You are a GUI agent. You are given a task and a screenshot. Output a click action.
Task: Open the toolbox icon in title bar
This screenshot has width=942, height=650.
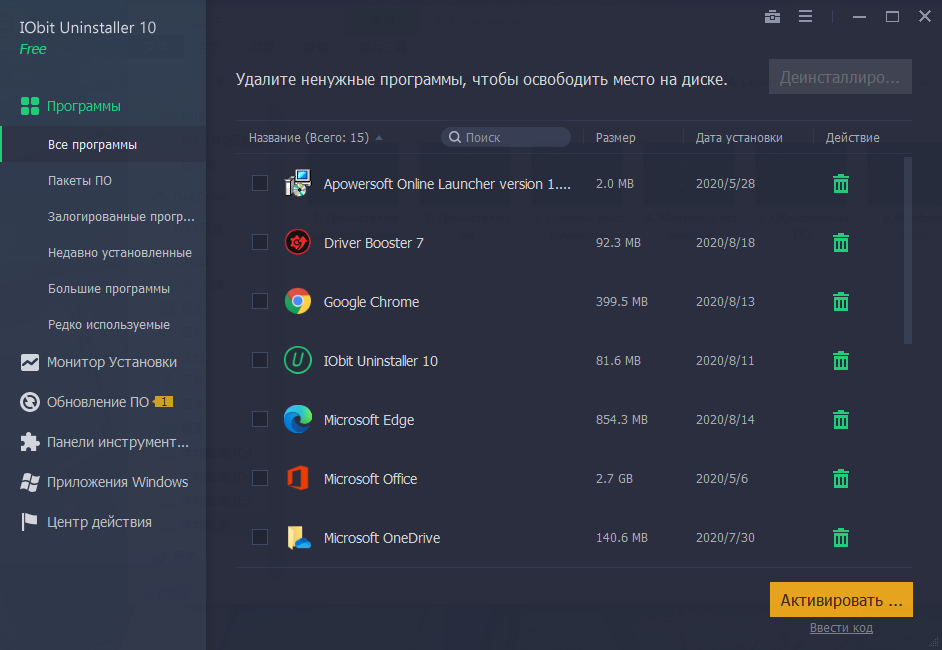pyautogui.click(x=772, y=17)
